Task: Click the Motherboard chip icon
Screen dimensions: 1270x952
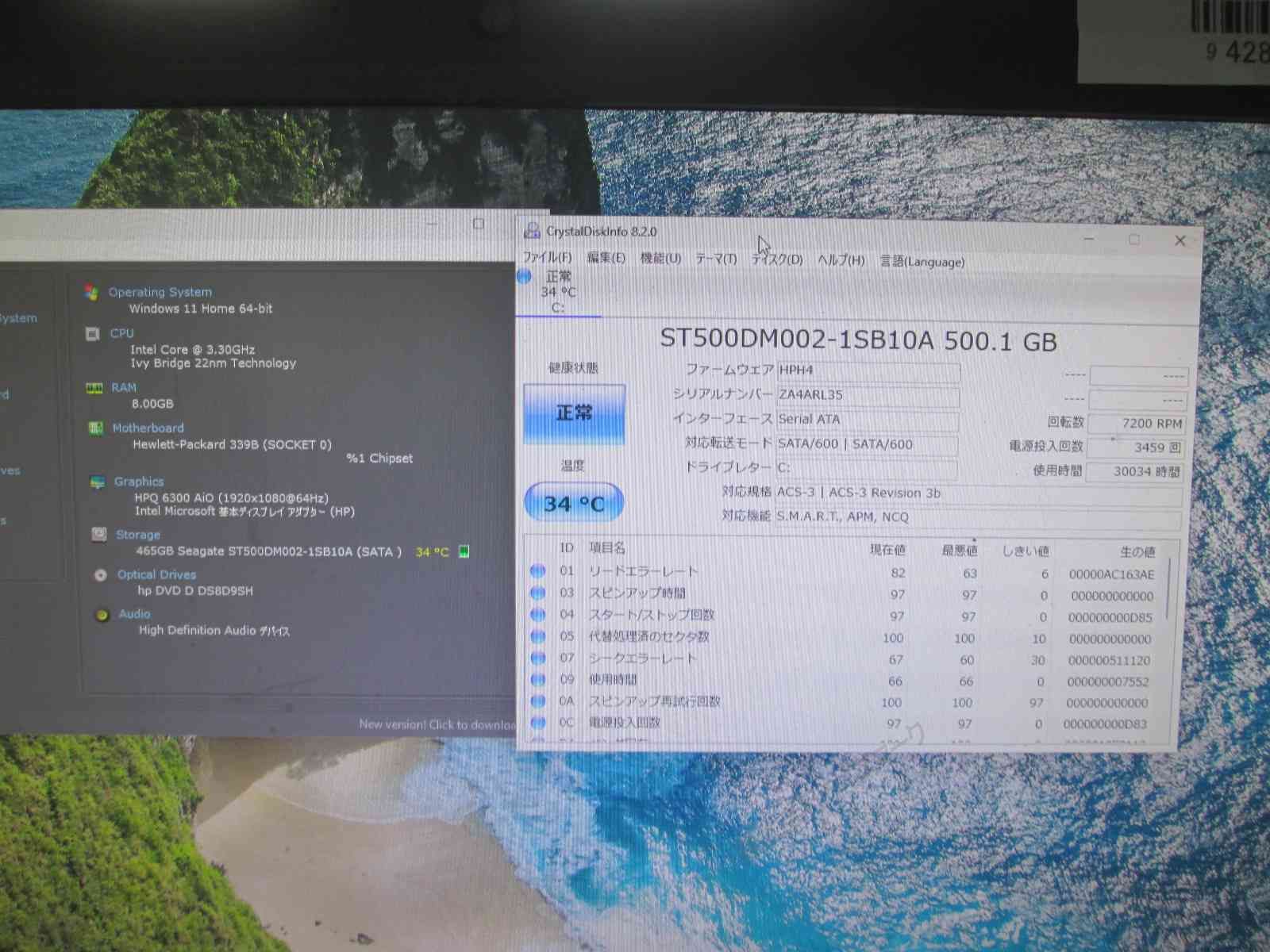Action: pyautogui.click(x=95, y=428)
